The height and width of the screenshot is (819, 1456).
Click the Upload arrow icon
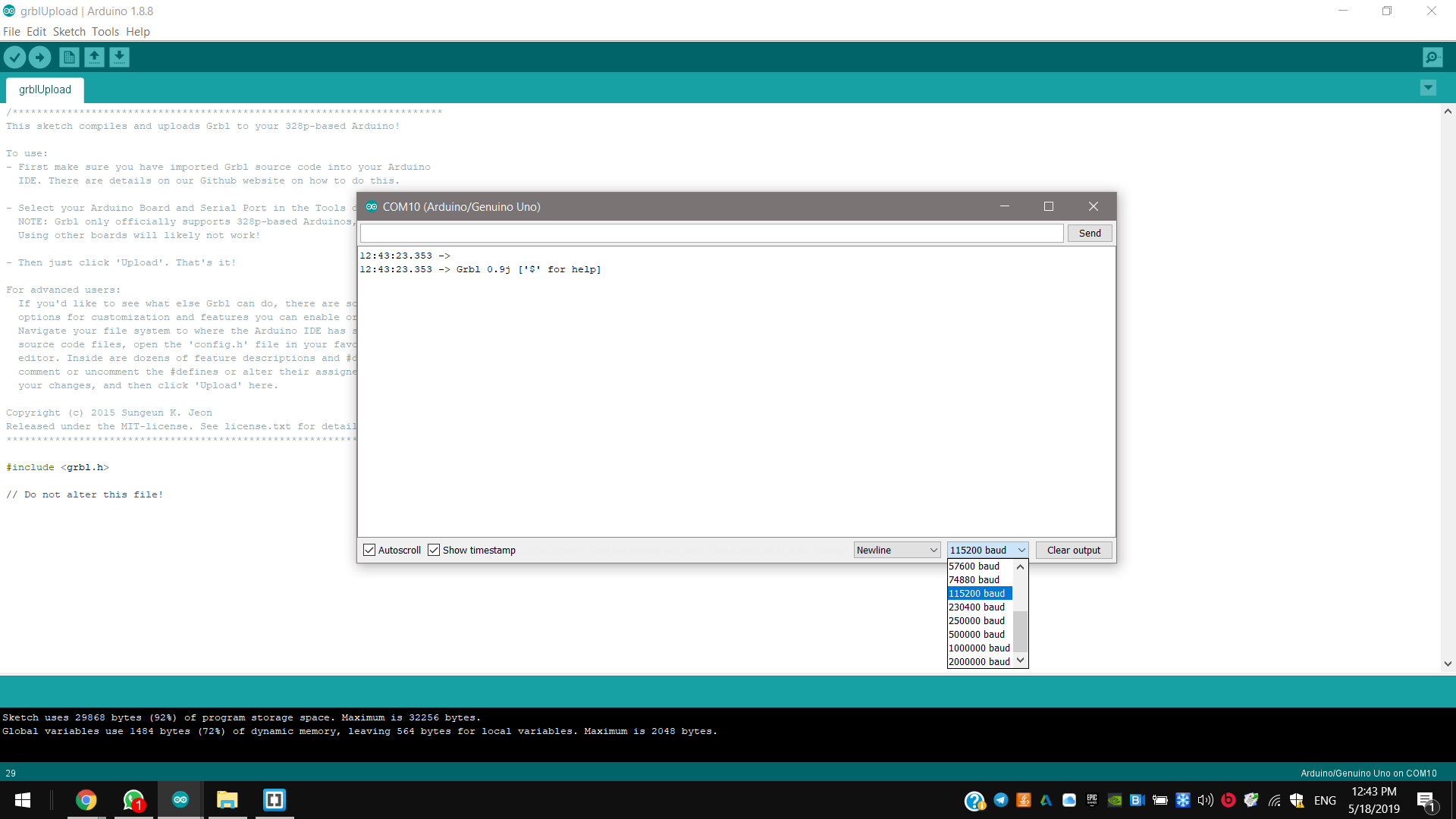39,57
